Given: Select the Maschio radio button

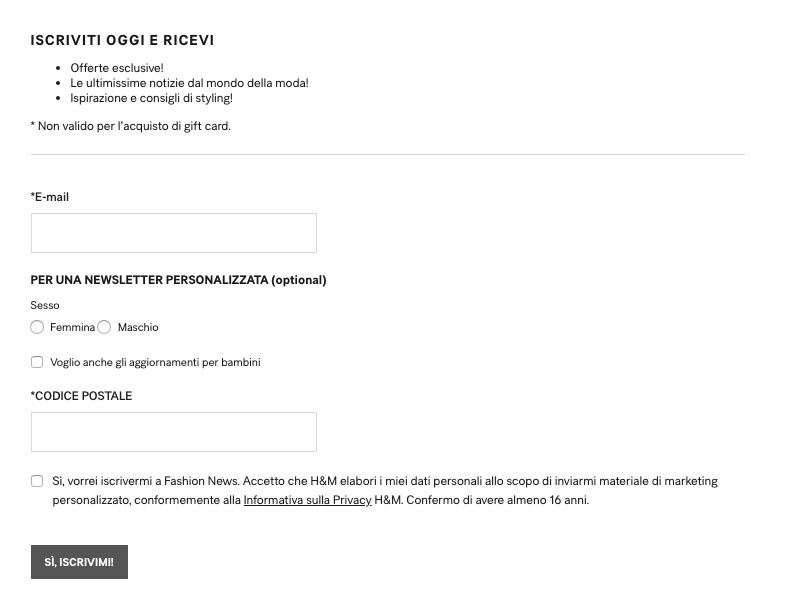Looking at the screenshot, I should 104,327.
